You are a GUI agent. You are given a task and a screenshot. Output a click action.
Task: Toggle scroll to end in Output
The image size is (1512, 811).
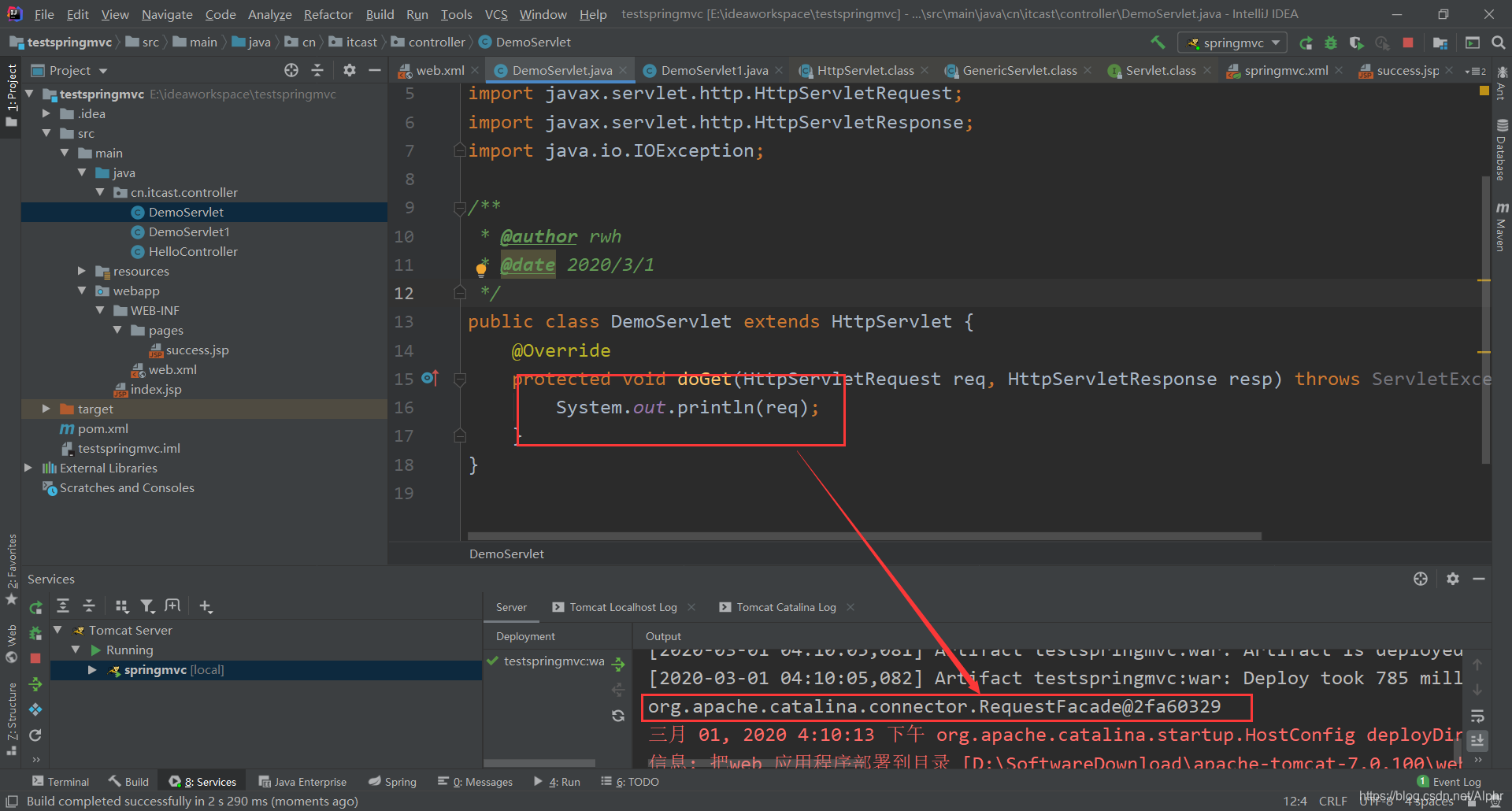pos(1477,741)
